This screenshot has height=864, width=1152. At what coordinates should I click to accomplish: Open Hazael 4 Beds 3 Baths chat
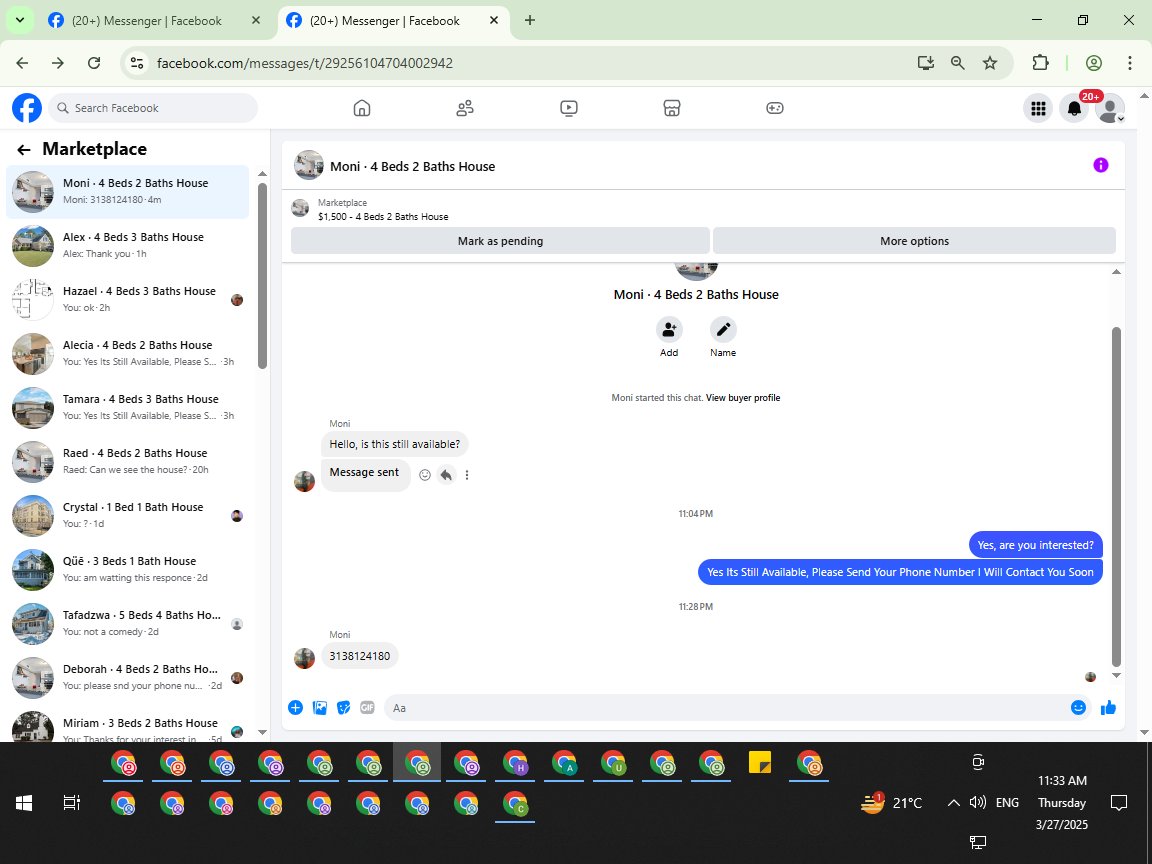(x=128, y=300)
